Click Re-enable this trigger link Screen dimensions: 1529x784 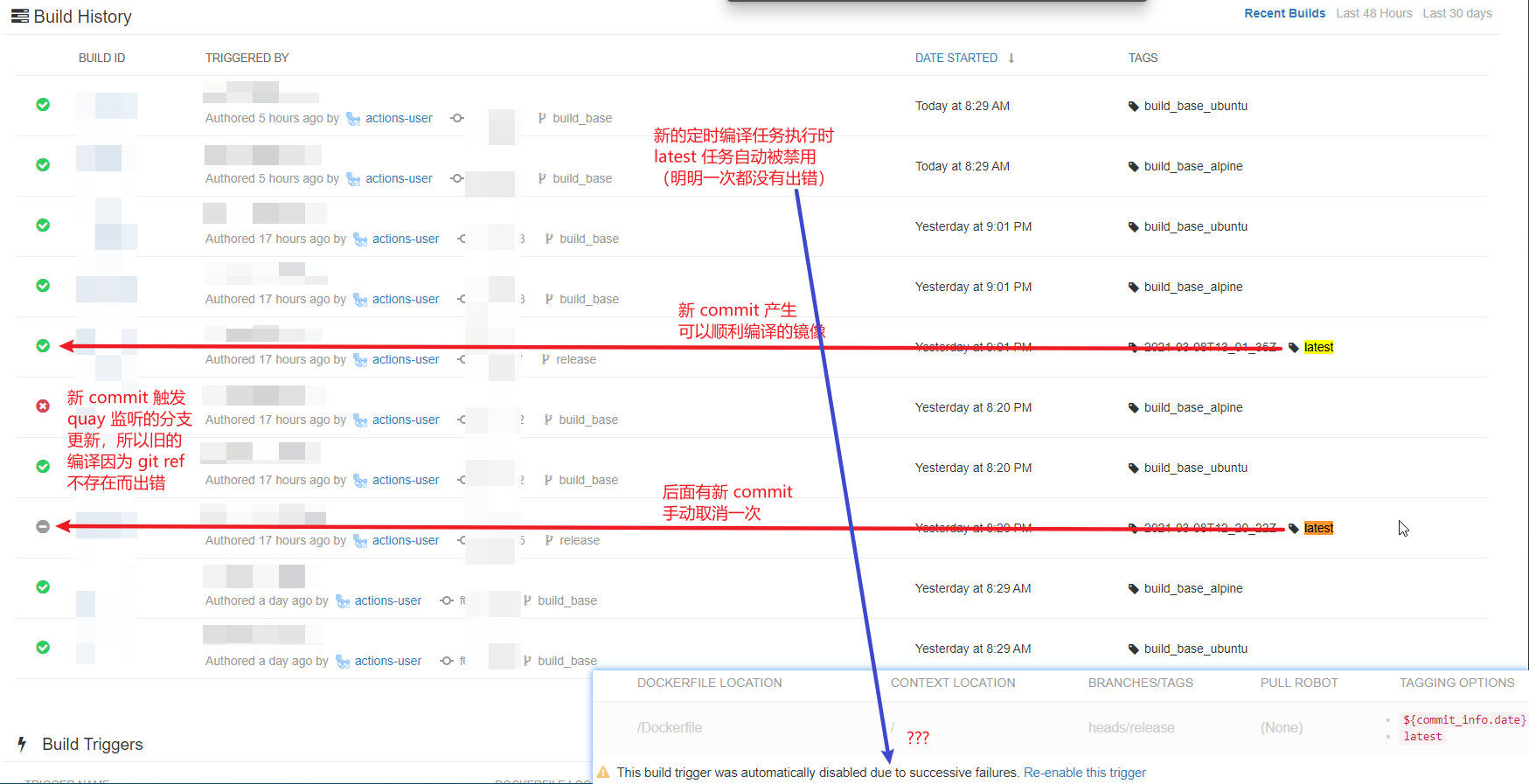tap(1085, 773)
